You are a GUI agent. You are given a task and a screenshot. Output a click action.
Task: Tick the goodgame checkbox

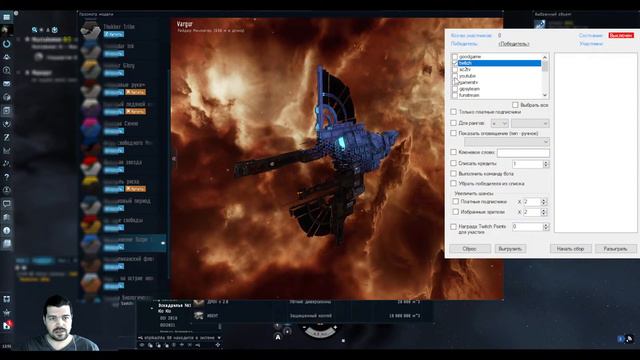tap(455, 57)
